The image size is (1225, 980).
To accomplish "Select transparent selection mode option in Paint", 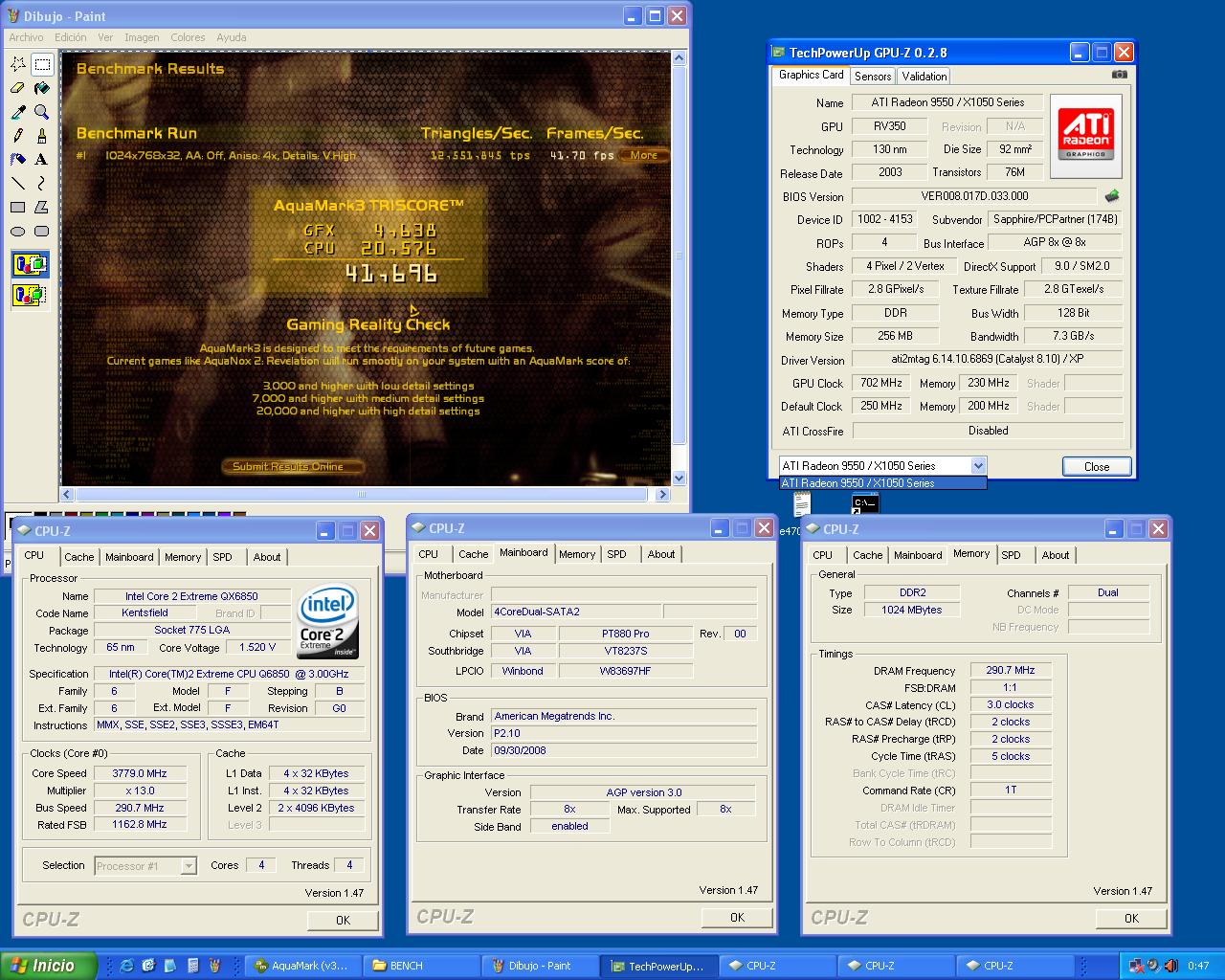I will point(30,295).
